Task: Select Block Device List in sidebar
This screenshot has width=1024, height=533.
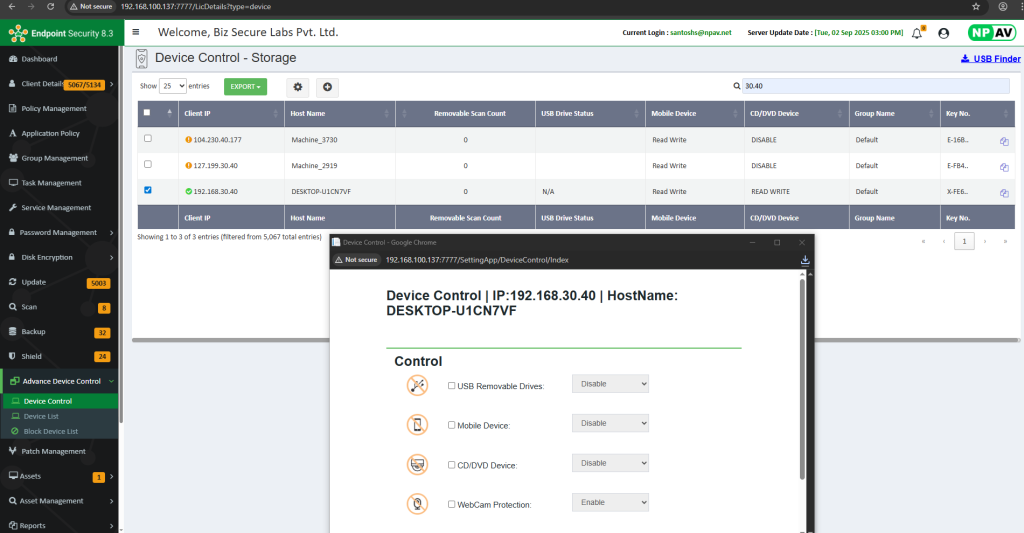Action: tap(51, 431)
